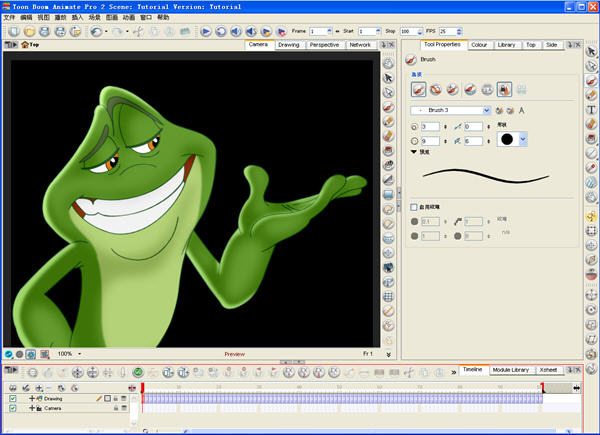Click the first brush mode icon in Tool Properties

point(419,90)
